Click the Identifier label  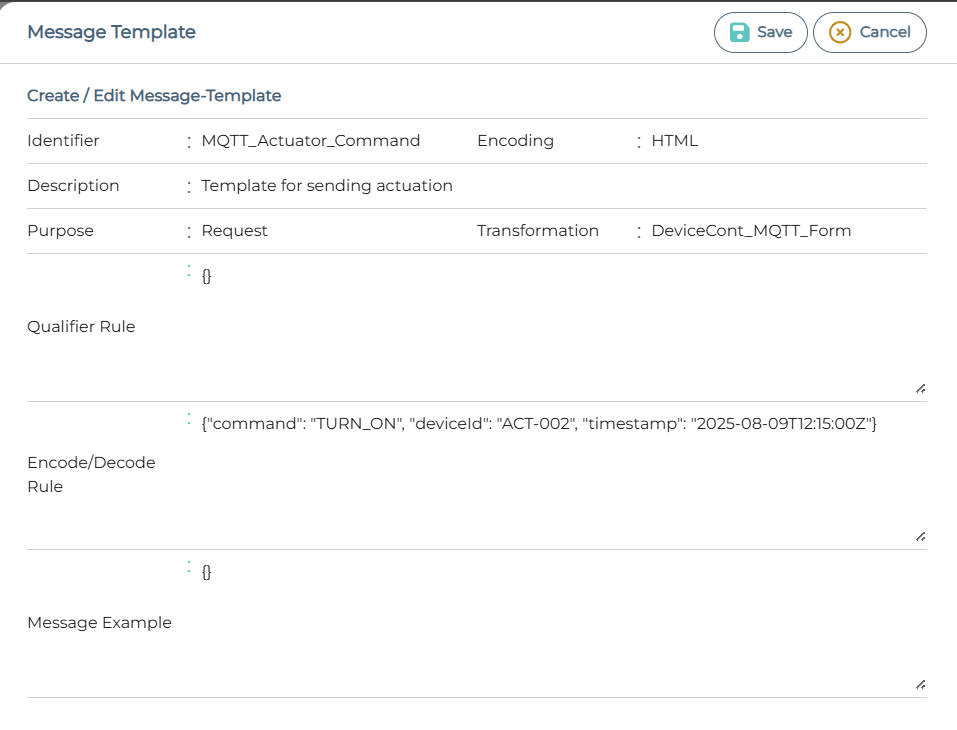(63, 141)
